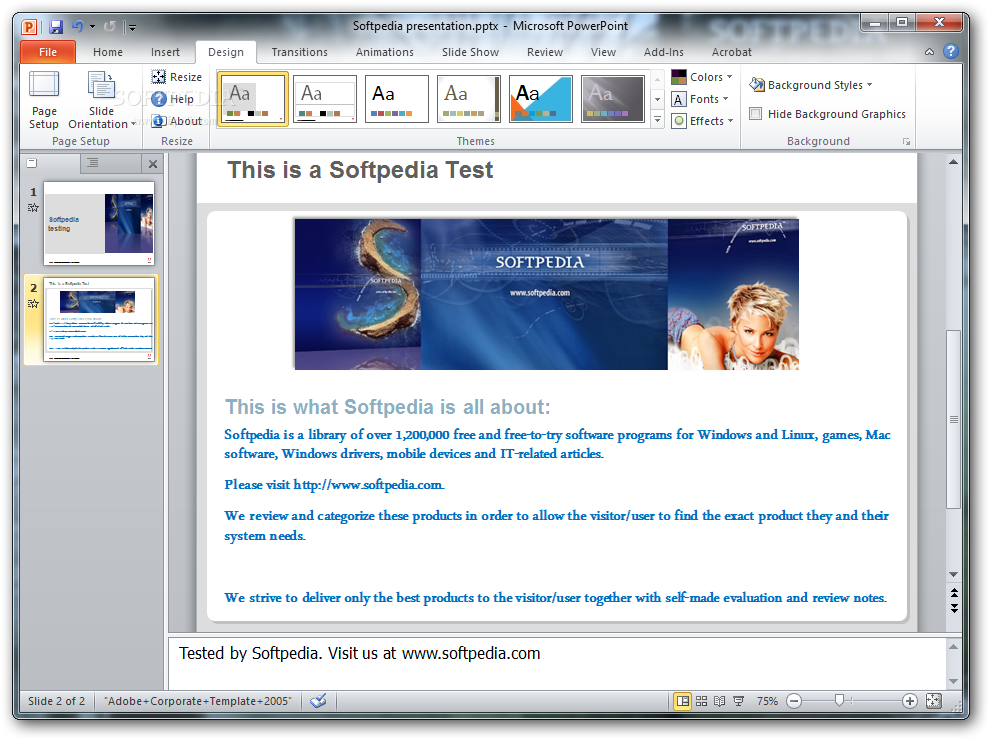
Task: Switch to the Animations tab
Action: pyautogui.click(x=385, y=52)
